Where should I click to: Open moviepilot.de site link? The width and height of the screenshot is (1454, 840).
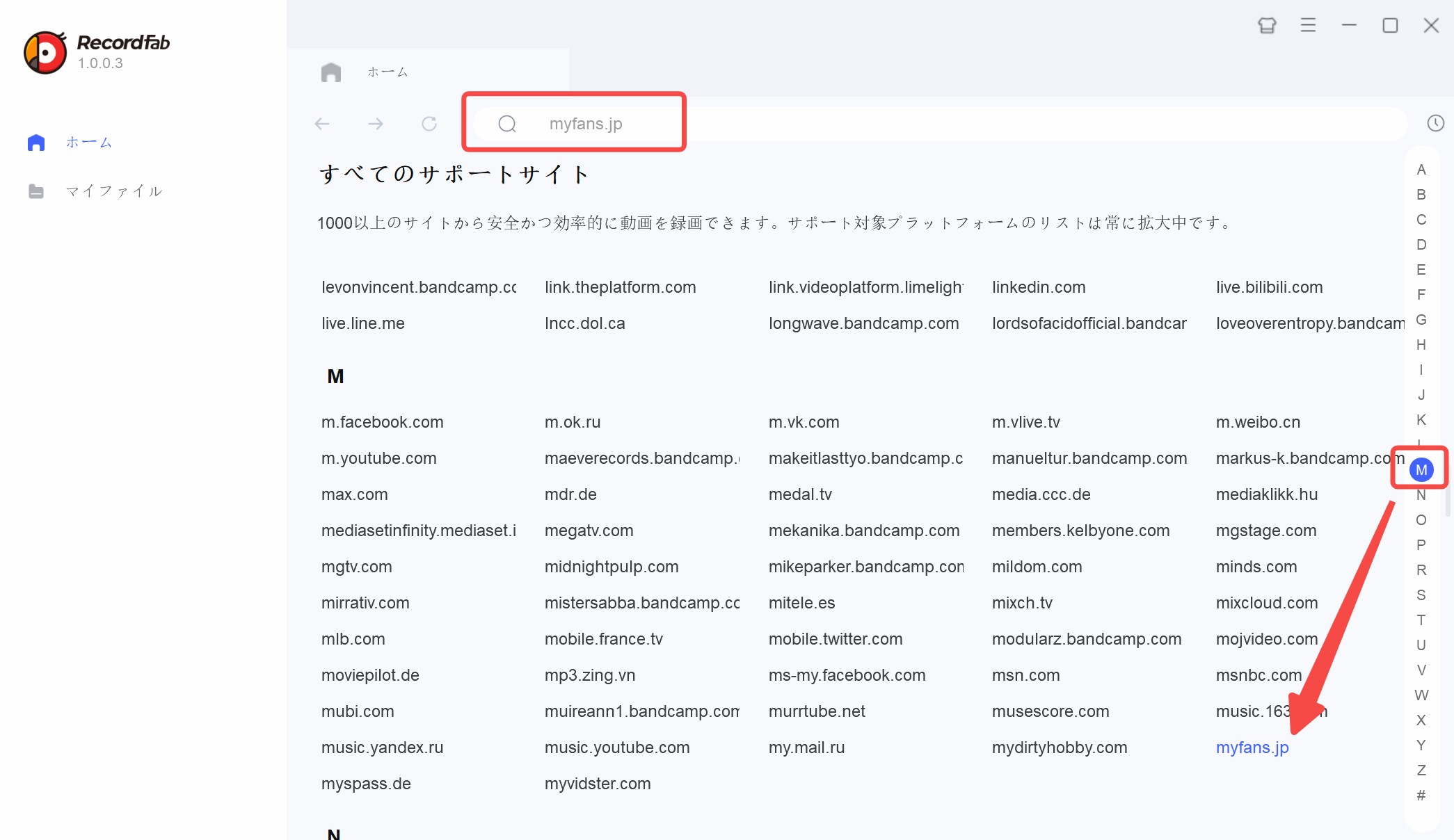[x=370, y=675]
